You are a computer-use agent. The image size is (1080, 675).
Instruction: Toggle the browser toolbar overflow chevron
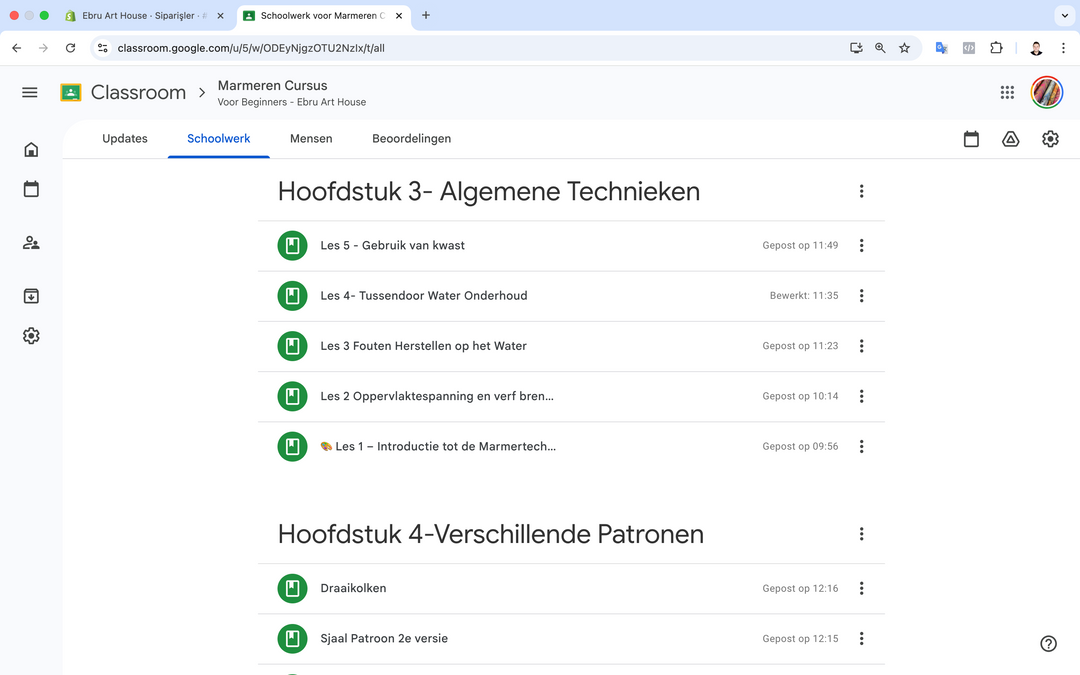coord(1064,16)
